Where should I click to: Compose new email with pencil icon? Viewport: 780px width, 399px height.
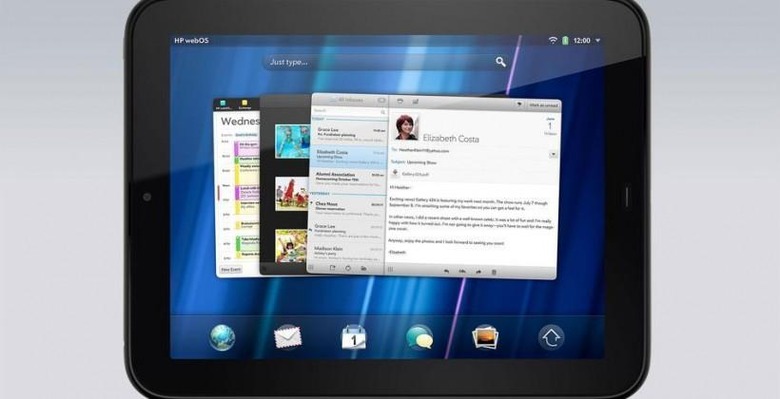[332, 268]
